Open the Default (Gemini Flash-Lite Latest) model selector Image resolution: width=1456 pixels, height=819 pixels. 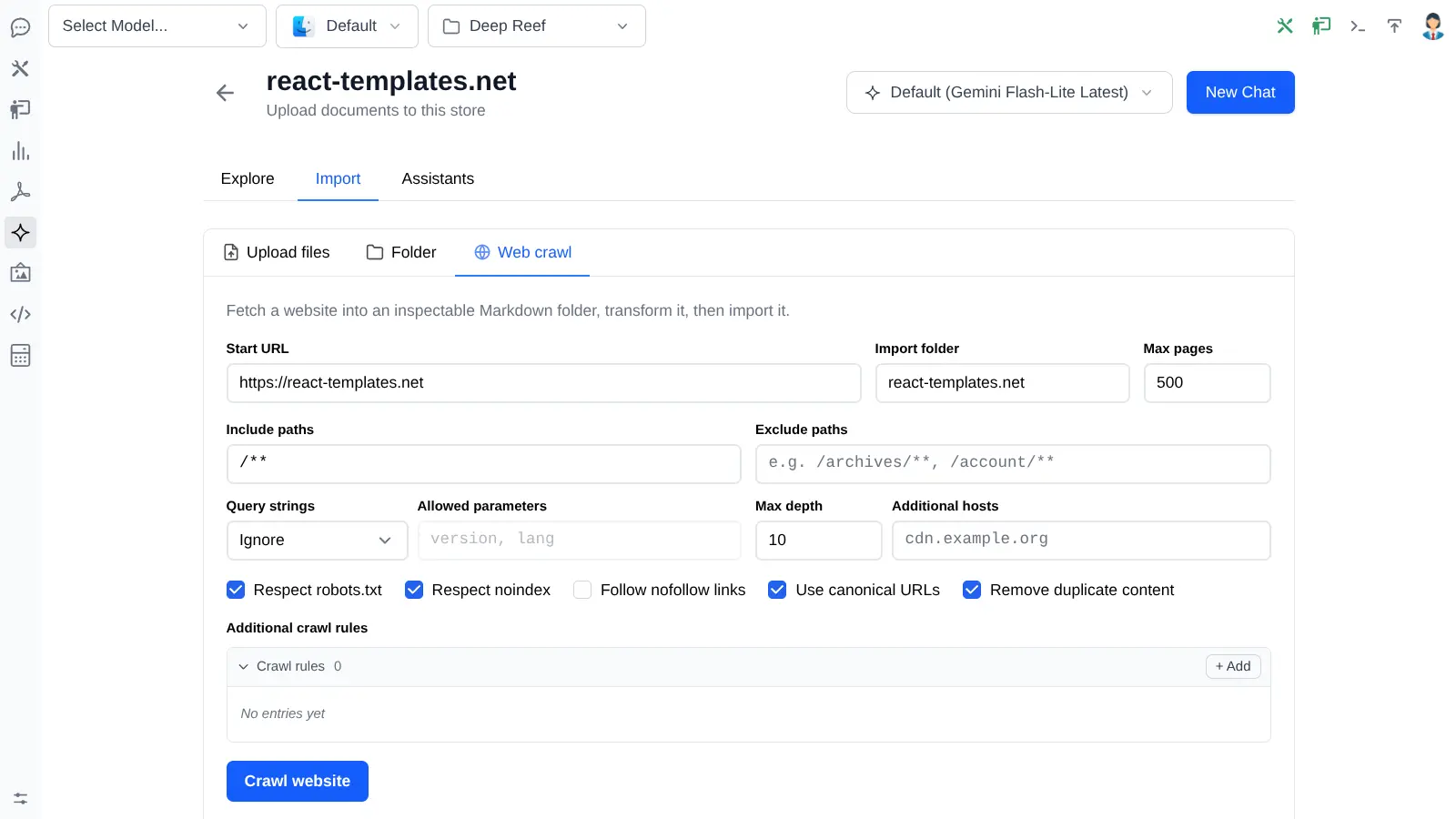(1009, 93)
